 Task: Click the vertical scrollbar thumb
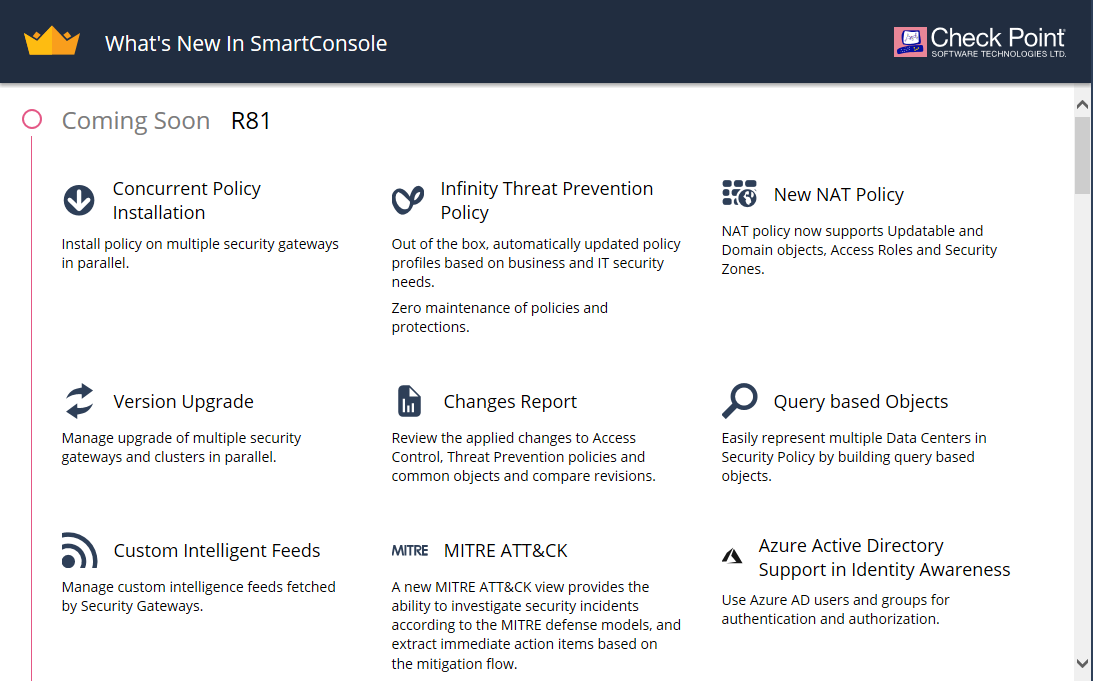[1082, 155]
